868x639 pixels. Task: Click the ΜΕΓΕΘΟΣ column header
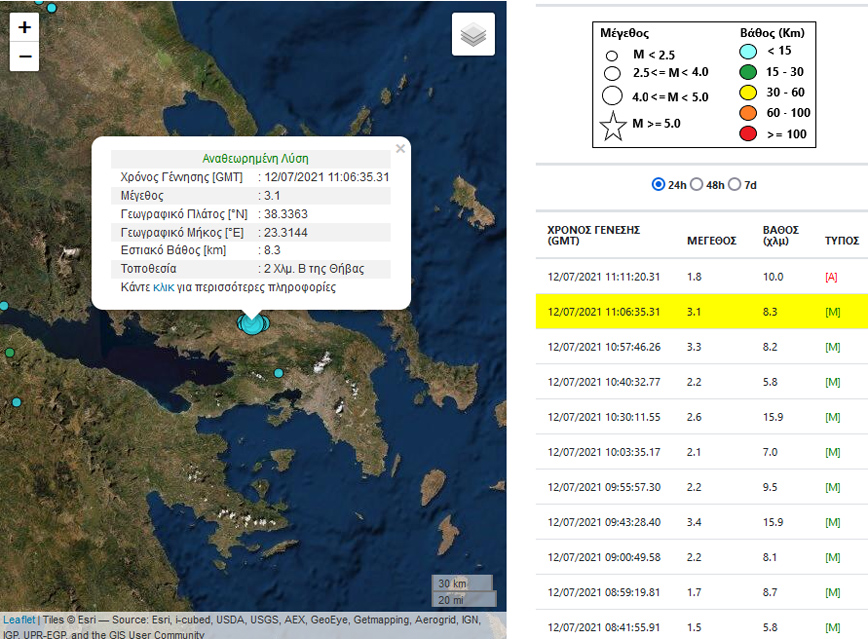point(711,241)
